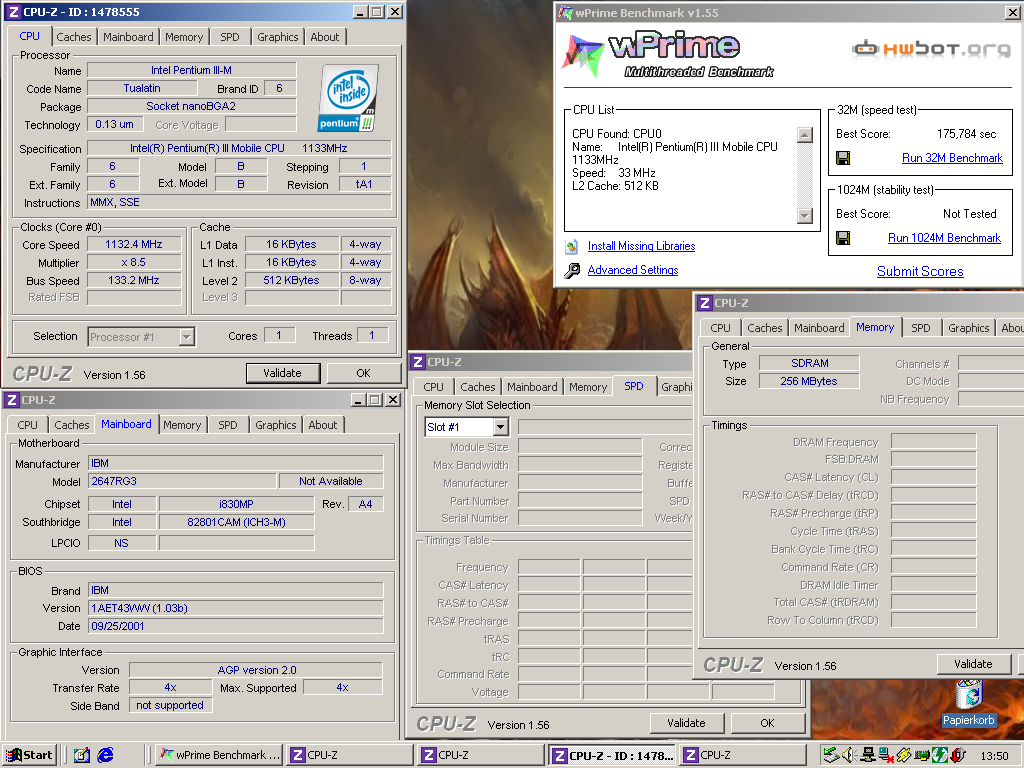1024x768 pixels.
Task: Click BIOS Version field 1AET43WW (1.03b)
Action: (236, 608)
